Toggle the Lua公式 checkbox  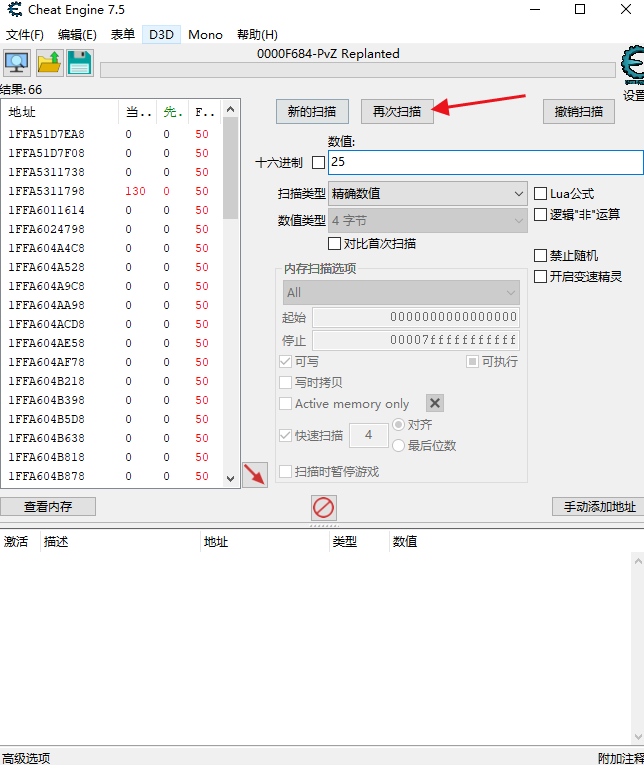tap(541, 193)
